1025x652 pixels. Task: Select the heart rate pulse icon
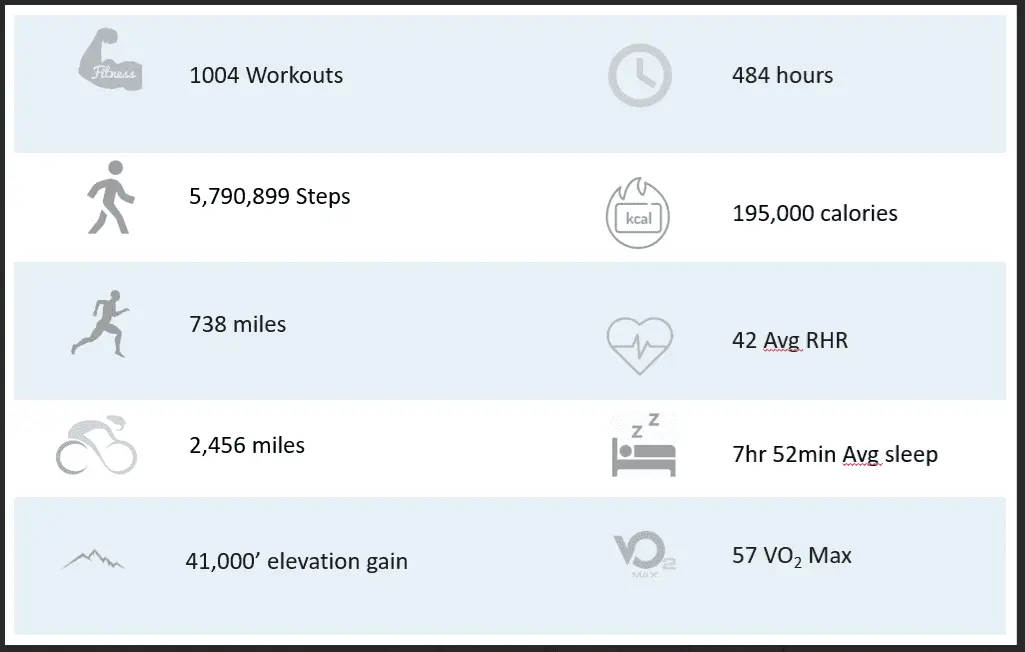click(640, 339)
